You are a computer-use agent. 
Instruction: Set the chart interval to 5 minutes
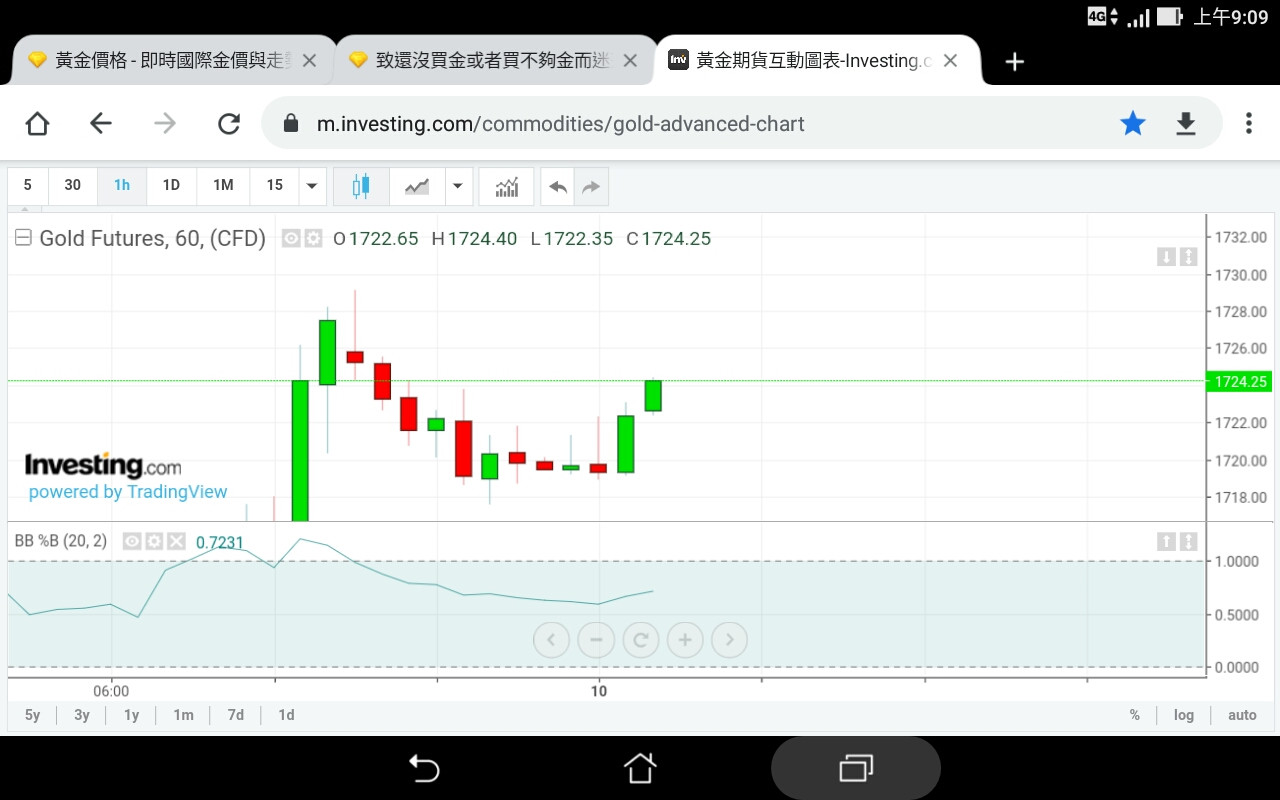[28, 185]
